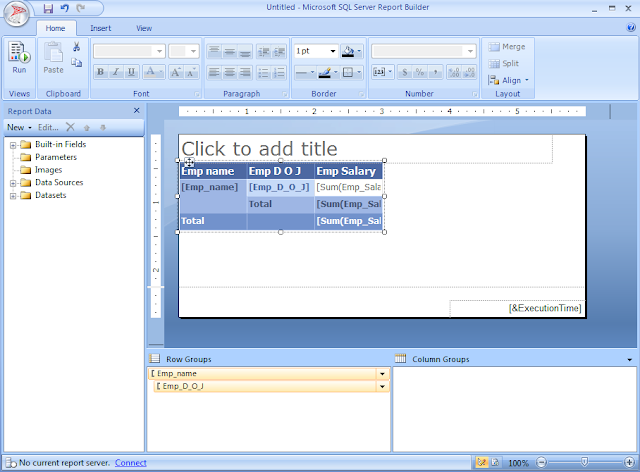Open the font color picker
This screenshot has height=472, width=640.
click(x=153, y=72)
